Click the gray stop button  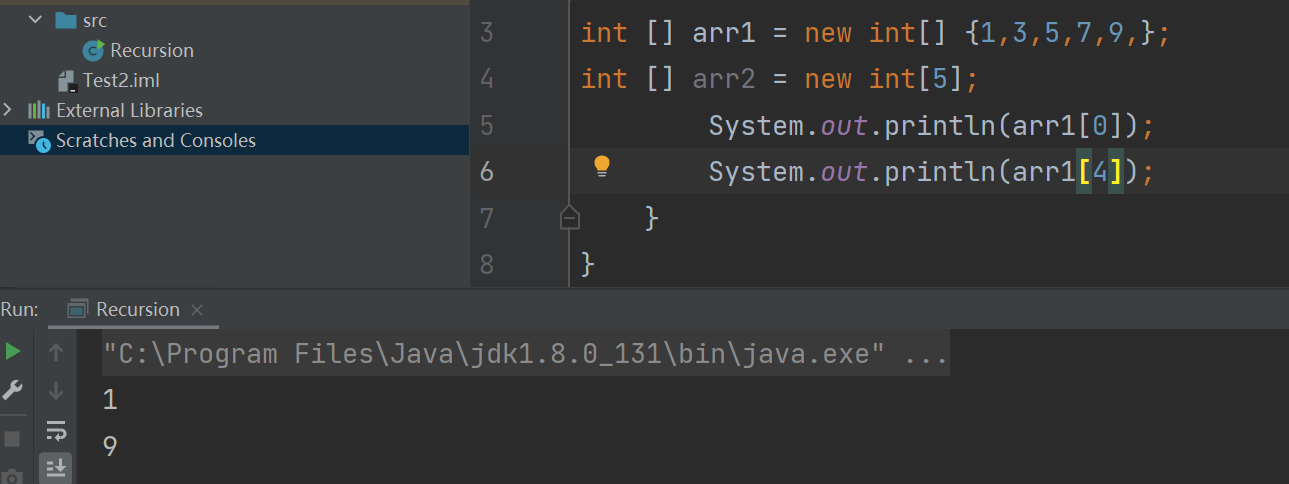pyautogui.click(x=13, y=438)
